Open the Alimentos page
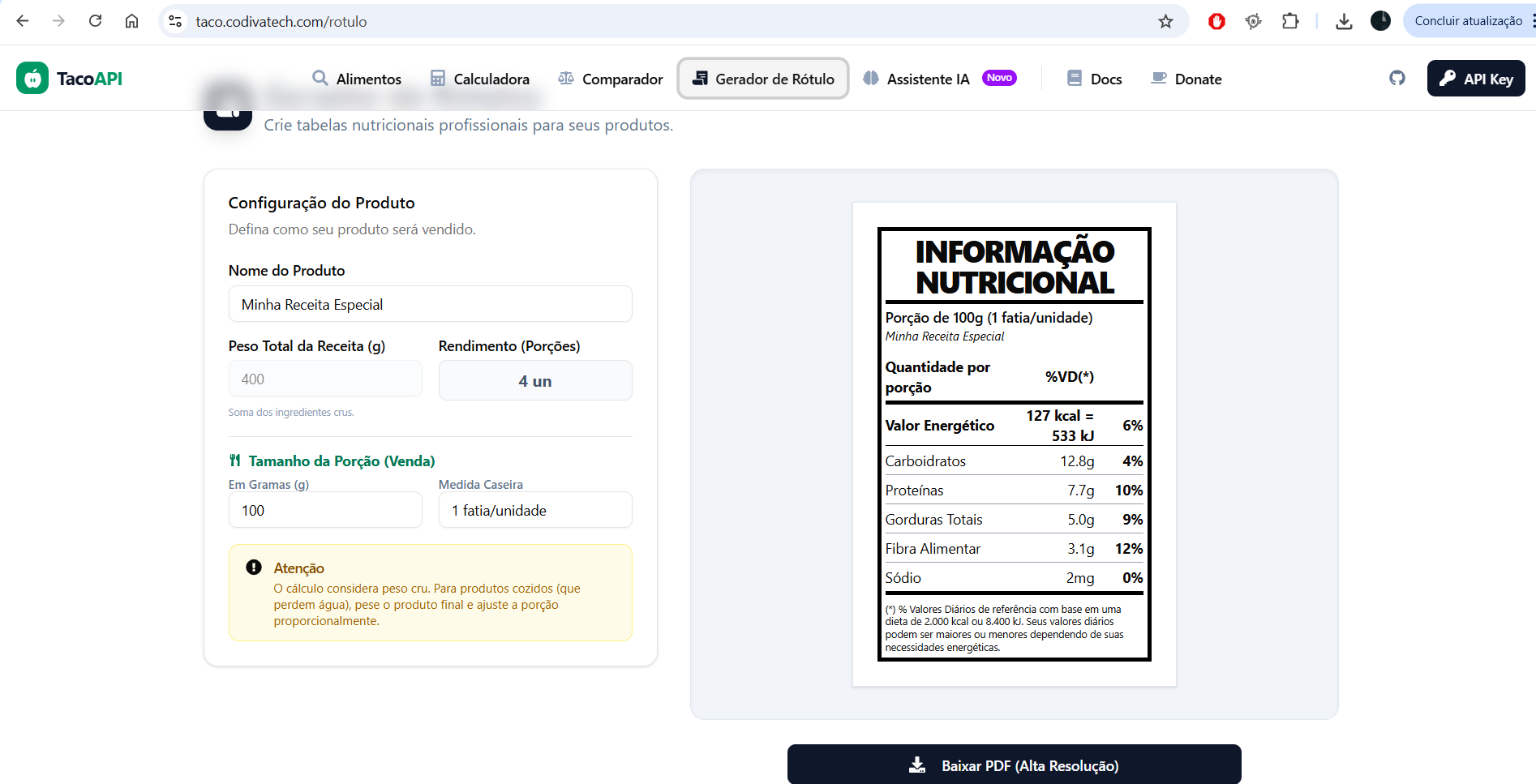 (357, 79)
